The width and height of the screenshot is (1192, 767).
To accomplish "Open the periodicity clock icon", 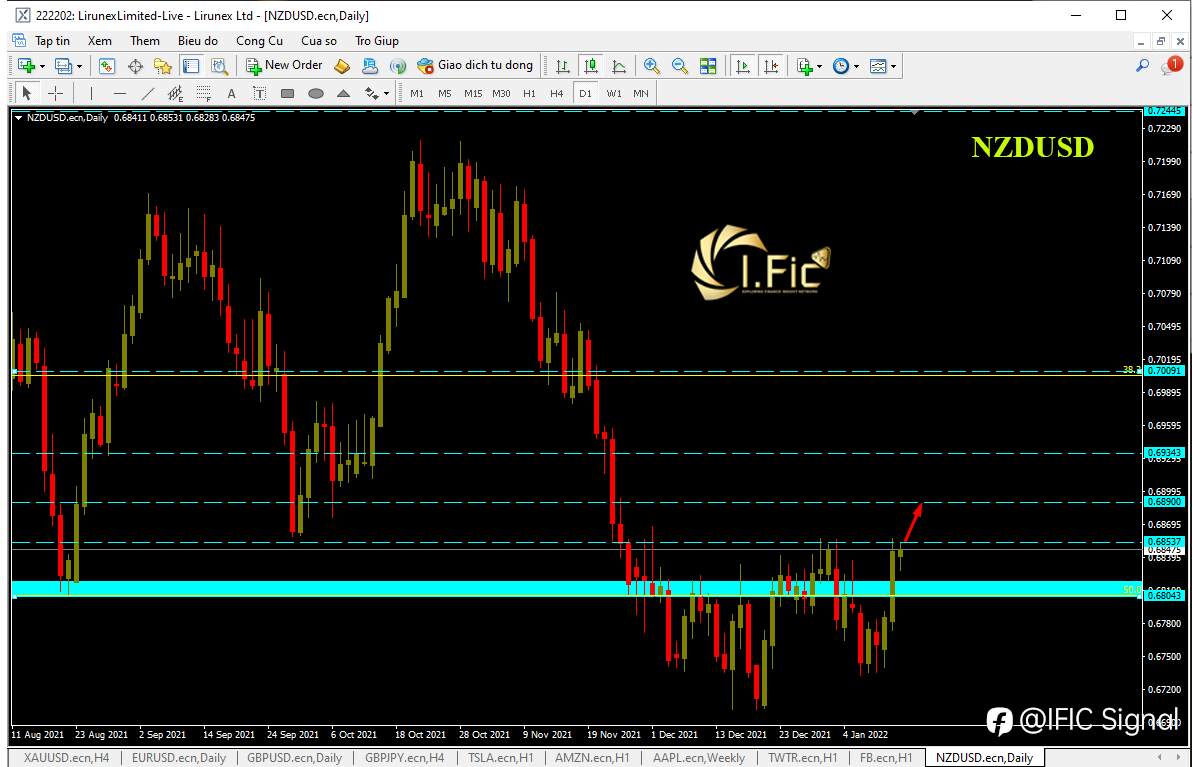I will pos(841,66).
